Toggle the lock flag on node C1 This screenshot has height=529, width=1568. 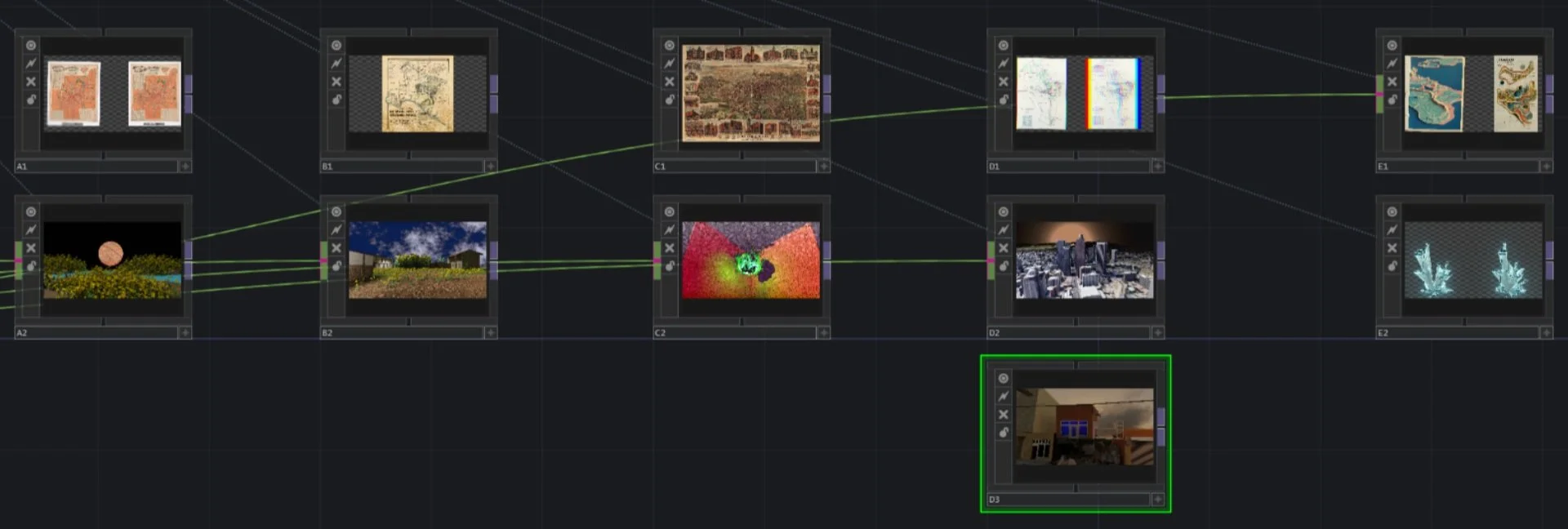point(670,100)
